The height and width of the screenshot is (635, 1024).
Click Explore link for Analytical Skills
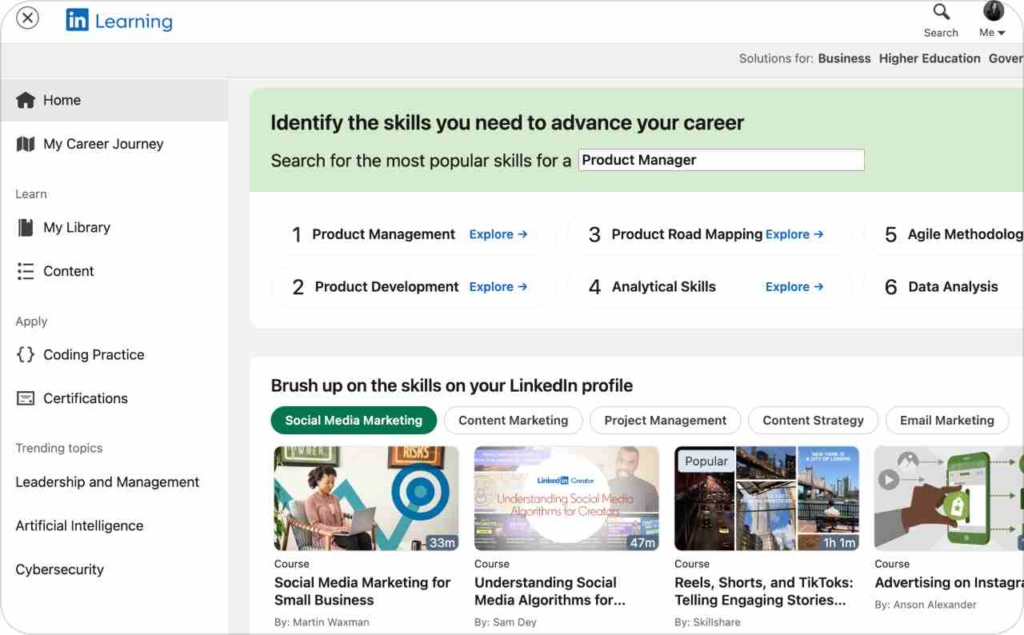click(794, 287)
